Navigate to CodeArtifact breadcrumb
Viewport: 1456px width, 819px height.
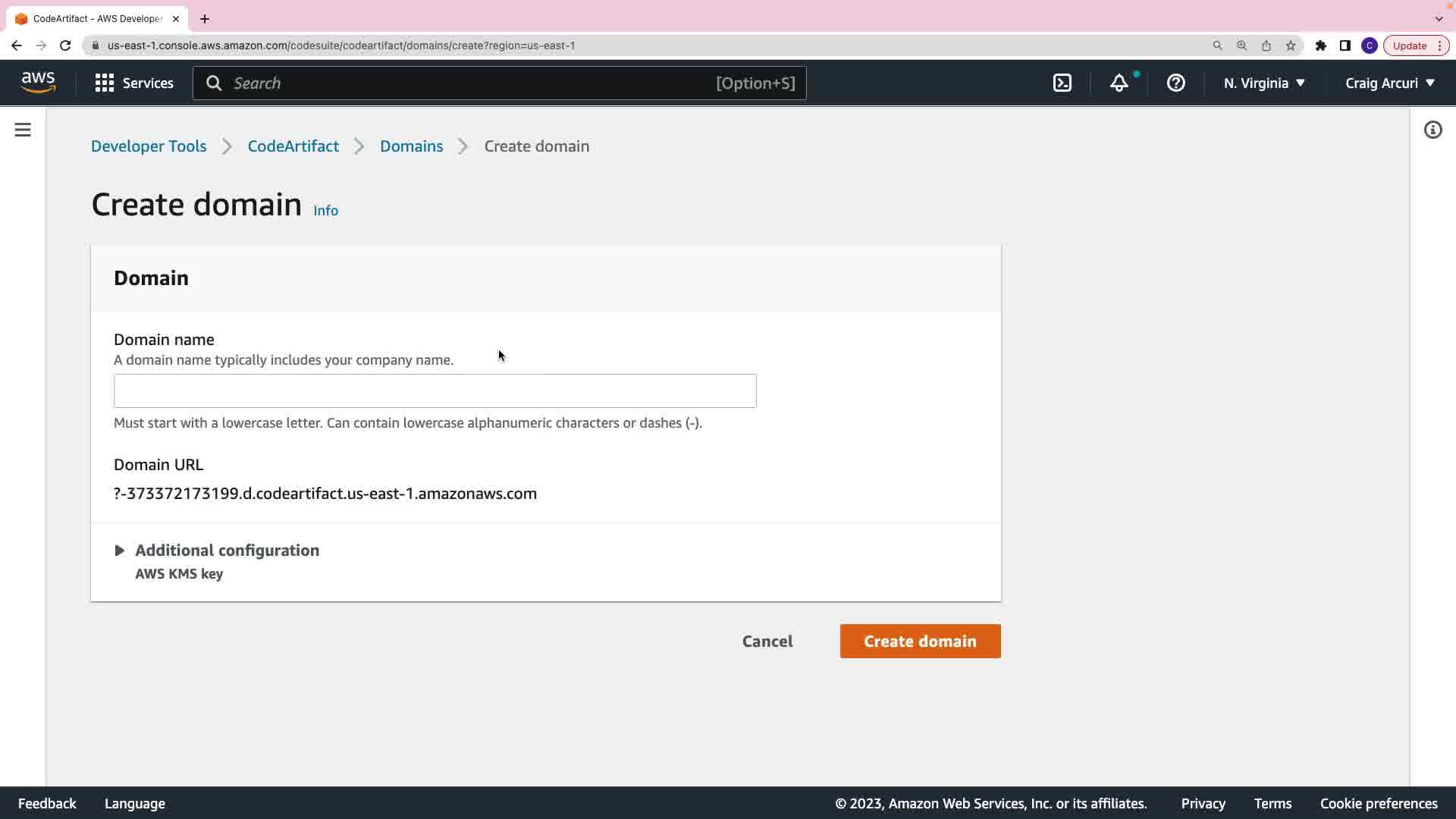pos(293,146)
